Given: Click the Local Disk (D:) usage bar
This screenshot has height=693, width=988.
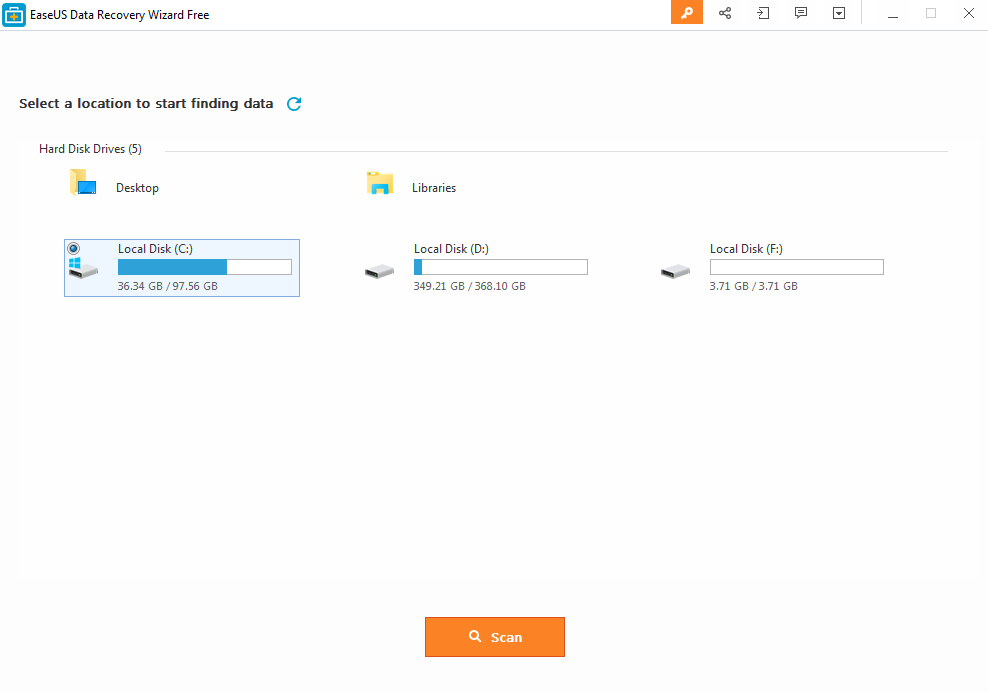Looking at the screenshot, I should click(x=501, y=267).
